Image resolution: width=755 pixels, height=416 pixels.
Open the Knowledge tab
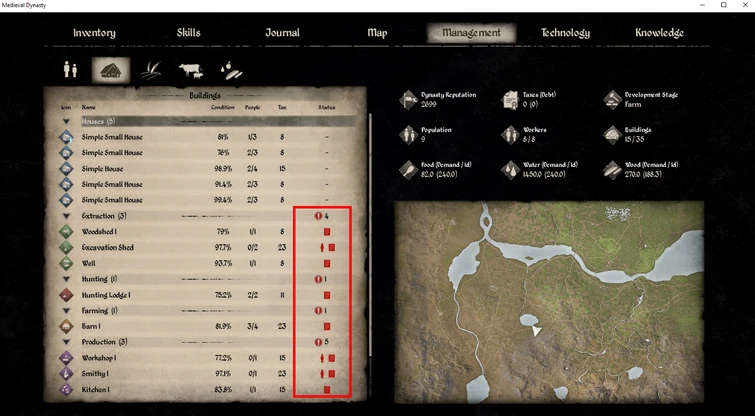point(659,33)
